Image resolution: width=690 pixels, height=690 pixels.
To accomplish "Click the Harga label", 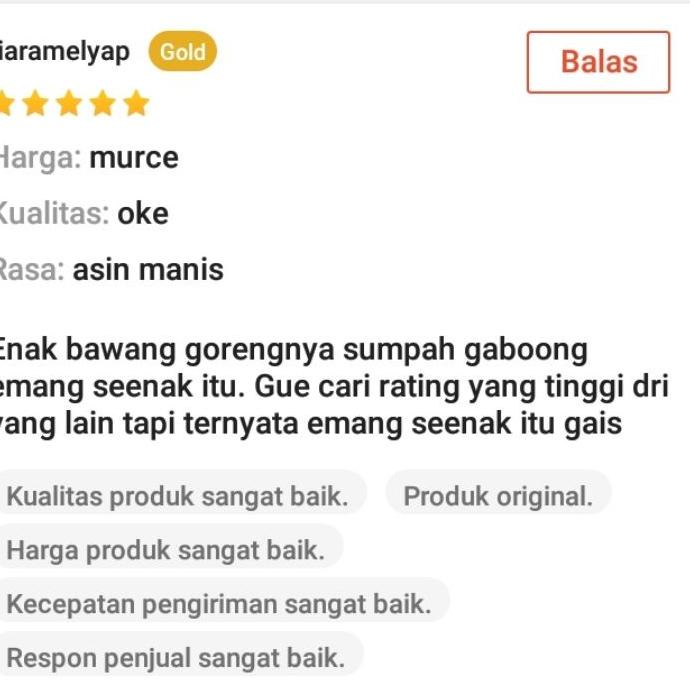I will [x=40, y=158].
